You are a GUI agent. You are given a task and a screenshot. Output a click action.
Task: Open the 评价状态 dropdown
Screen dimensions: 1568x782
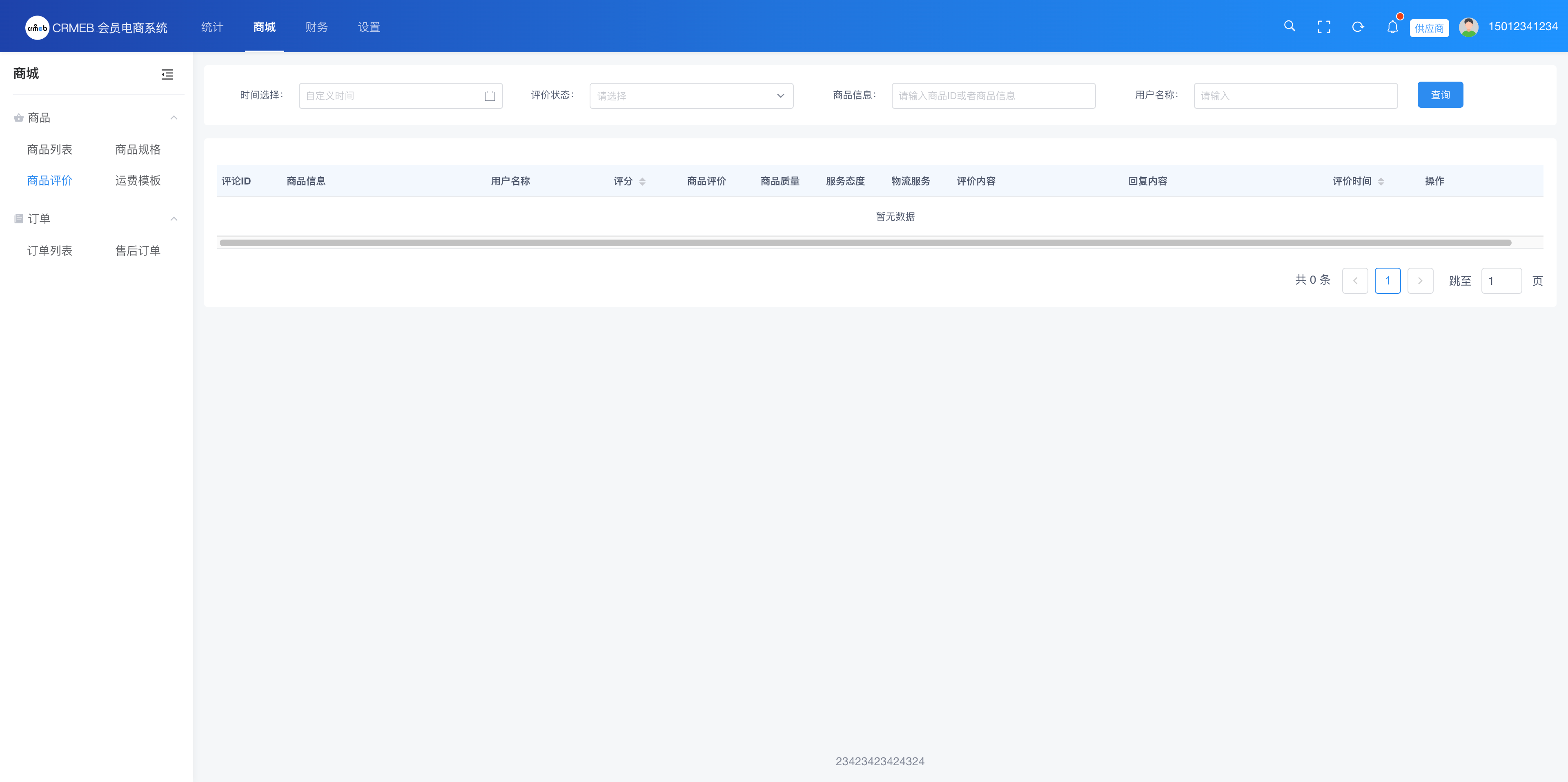pyautogui.click(x=691, y=96)
